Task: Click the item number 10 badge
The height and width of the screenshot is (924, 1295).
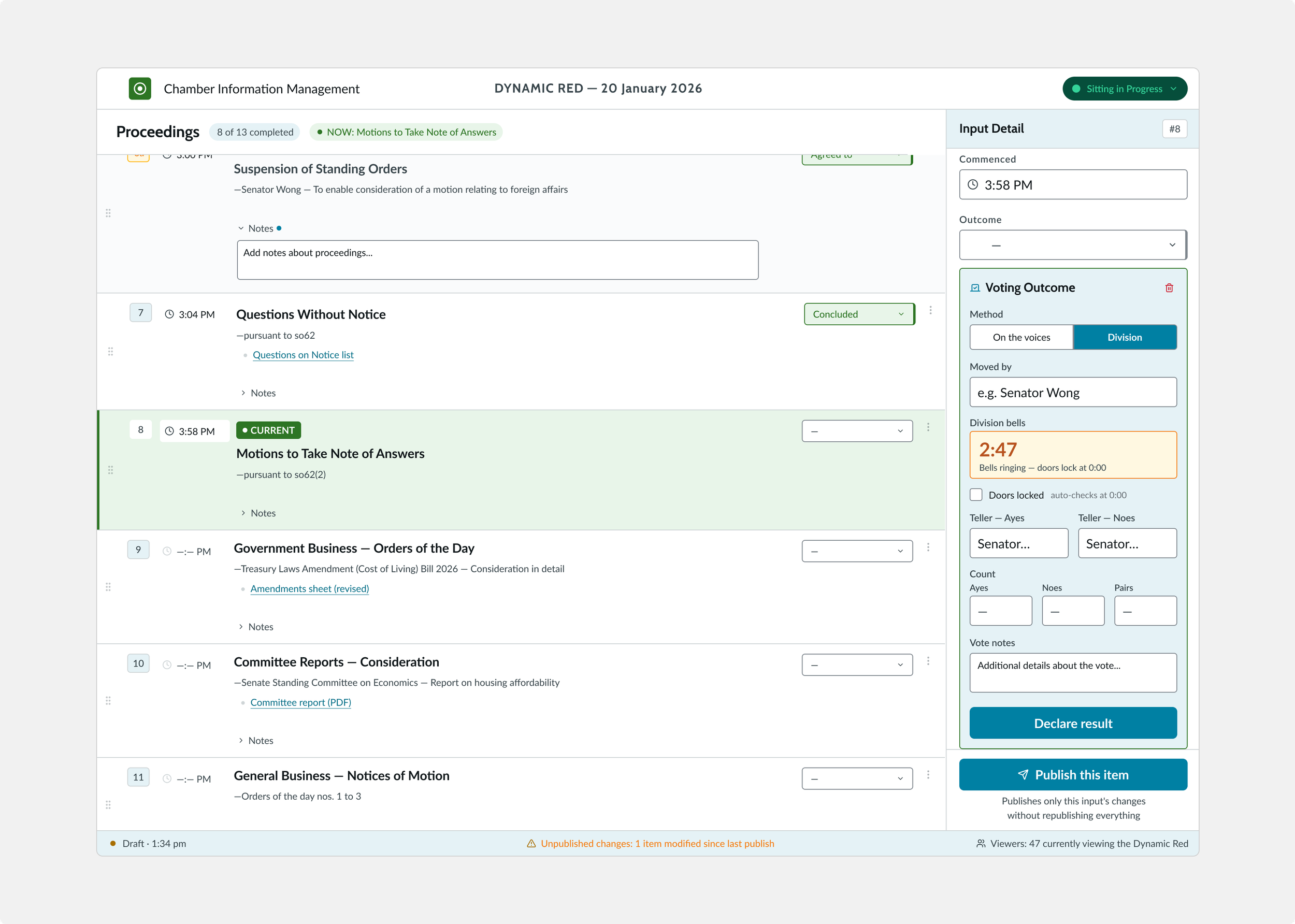Action: (138, 663)
